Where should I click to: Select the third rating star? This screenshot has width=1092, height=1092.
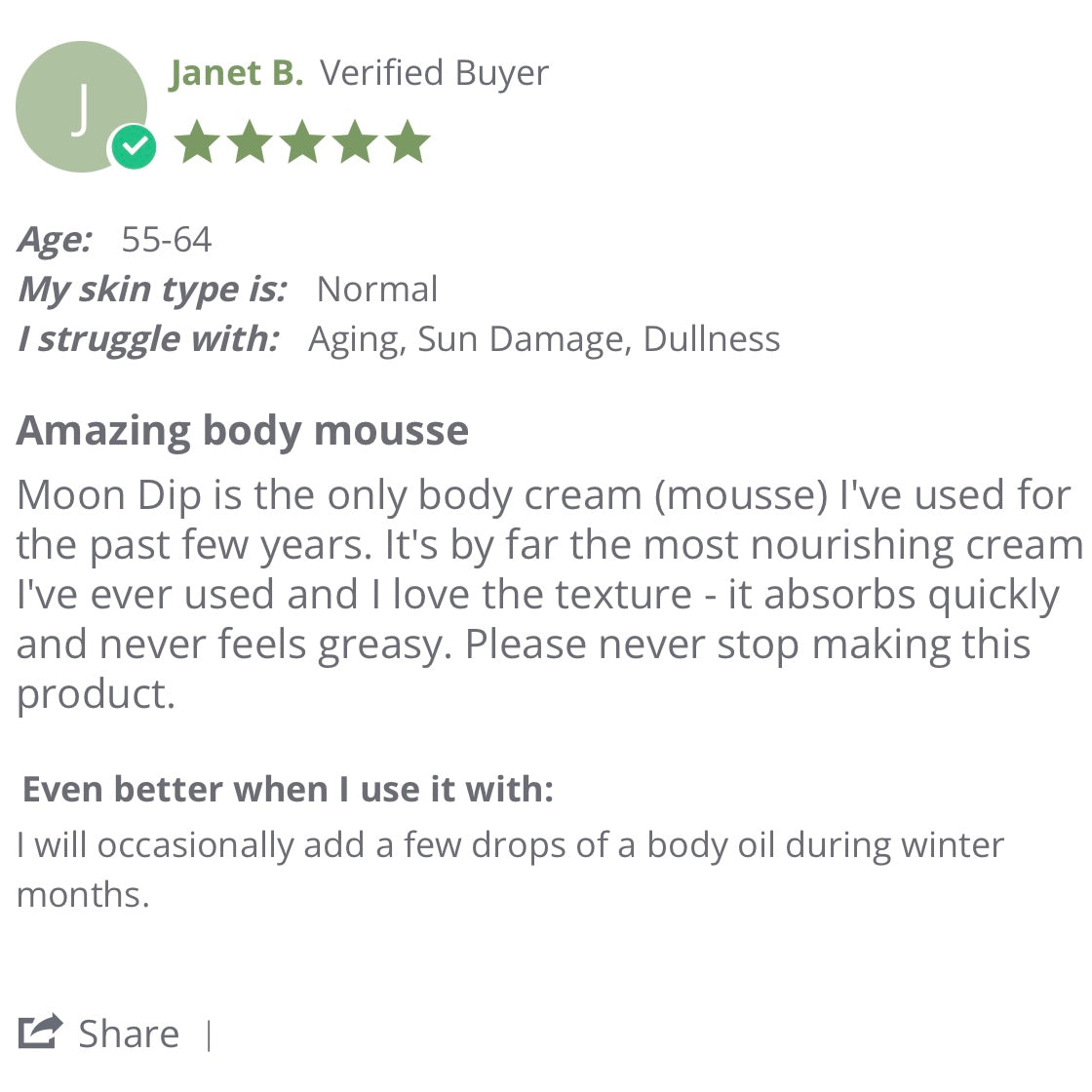click(x=303, y=142)
